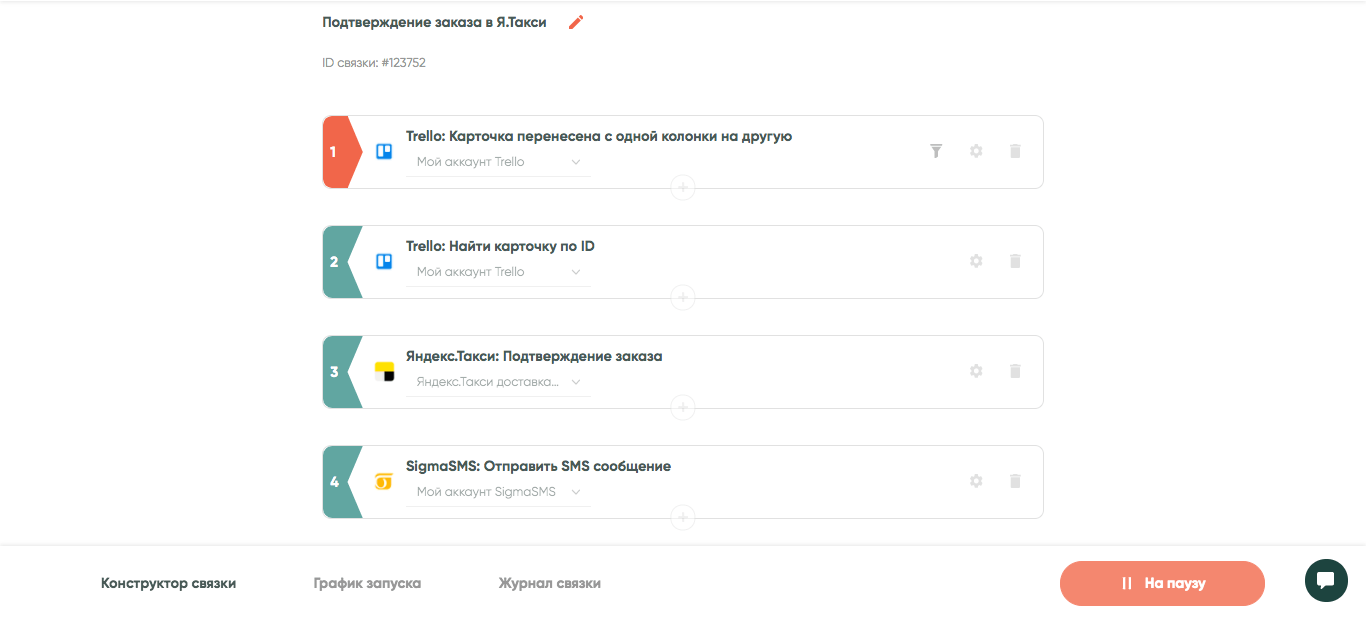Click title Trello: Карточка перенесена с одной колонки

coord(599,136)
